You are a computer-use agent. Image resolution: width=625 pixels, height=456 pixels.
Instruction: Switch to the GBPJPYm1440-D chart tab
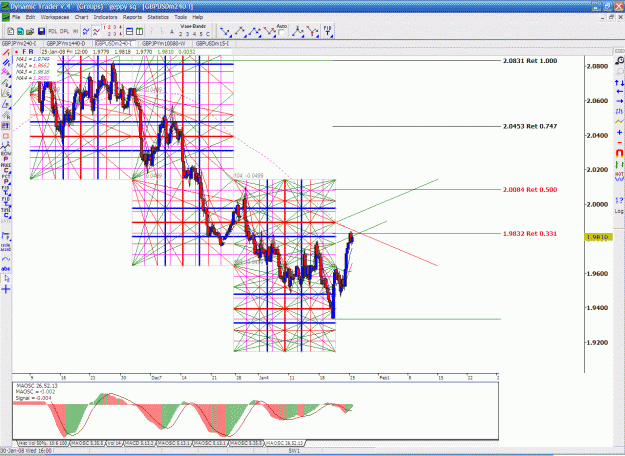65,43
